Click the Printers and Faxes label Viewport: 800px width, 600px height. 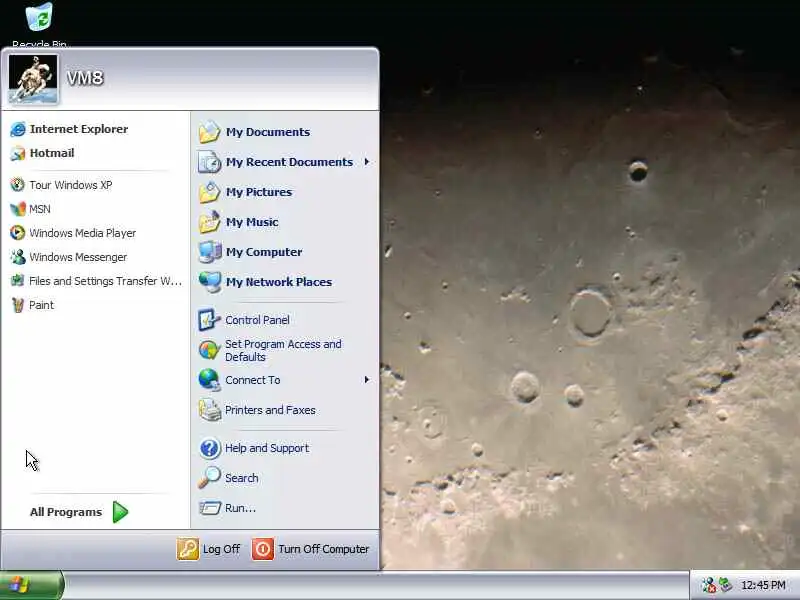[270, 410]
